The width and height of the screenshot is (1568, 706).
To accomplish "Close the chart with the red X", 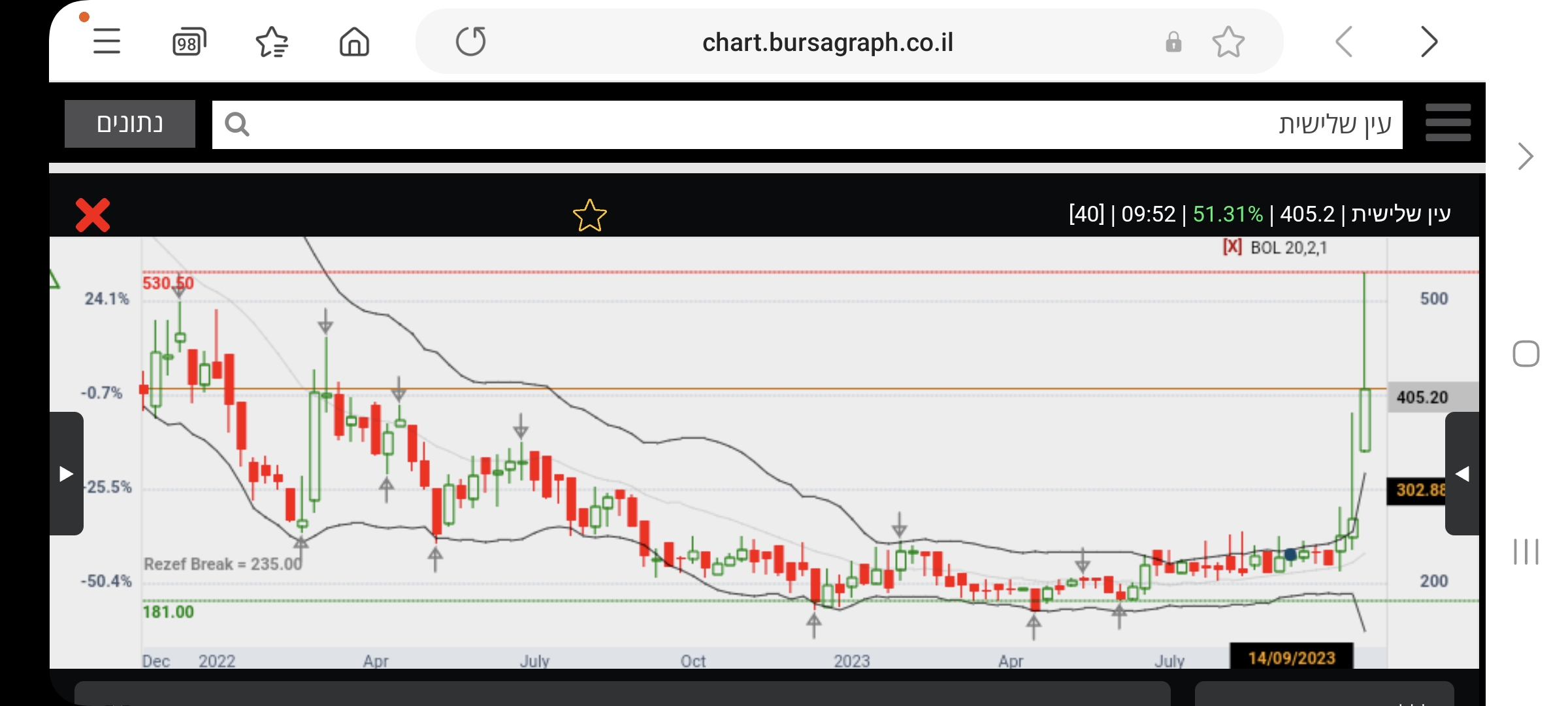I will pyautogui.click(x=93, y=215).
